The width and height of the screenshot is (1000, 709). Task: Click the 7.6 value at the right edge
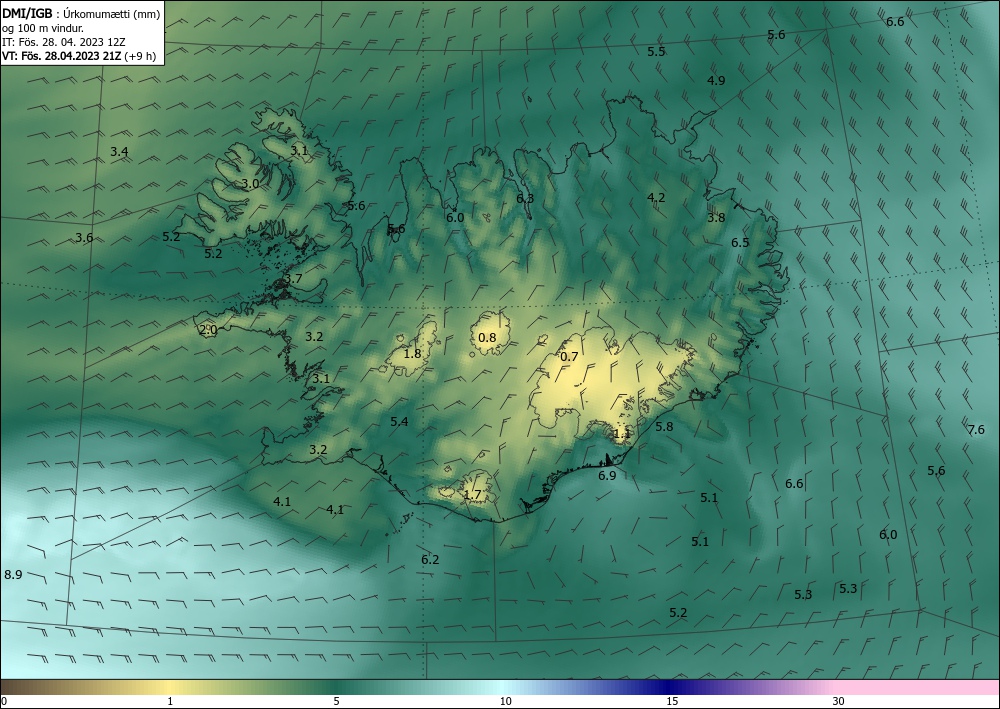[x=976, y=430]
